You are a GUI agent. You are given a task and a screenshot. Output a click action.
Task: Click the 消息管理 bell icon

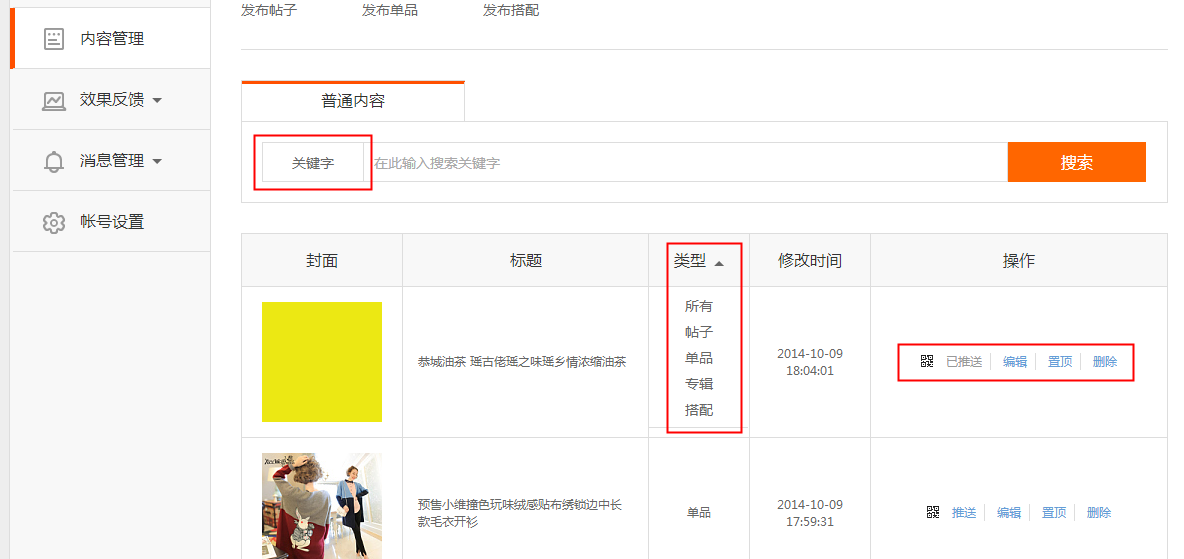(x=54, y=161)
